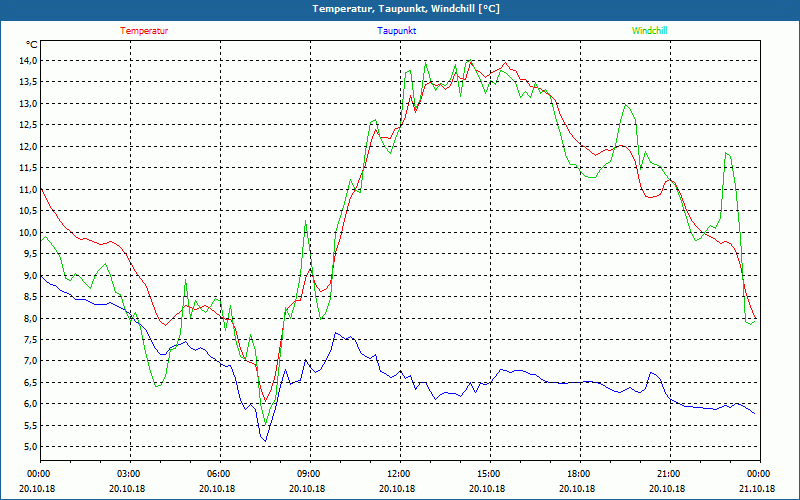Click the 7,5 y-axis value

[31, 340]
